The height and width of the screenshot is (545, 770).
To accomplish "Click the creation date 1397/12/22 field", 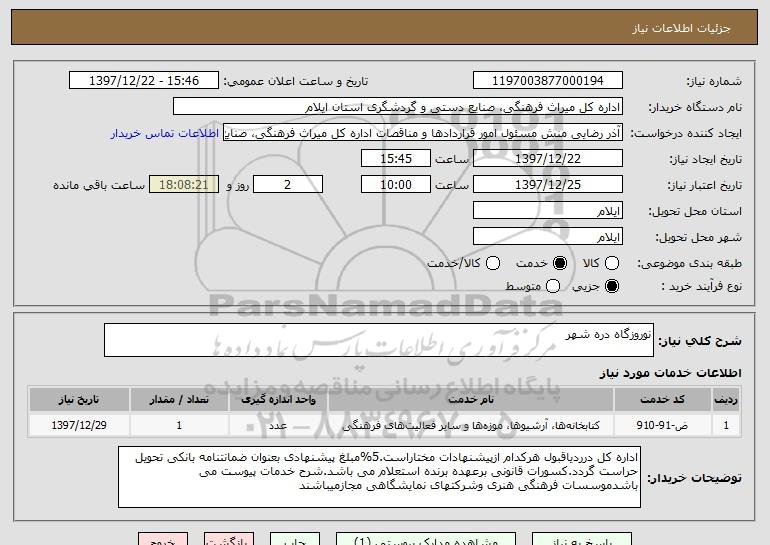I will 548,159.
